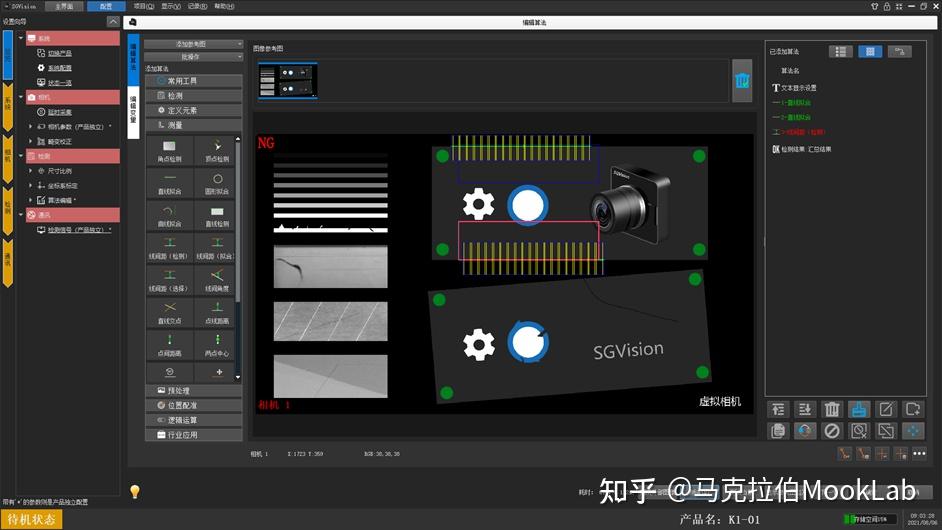Click the highlighted blue brush icon
This screenshot has height=530, width=942.
[x=859, y=410]
